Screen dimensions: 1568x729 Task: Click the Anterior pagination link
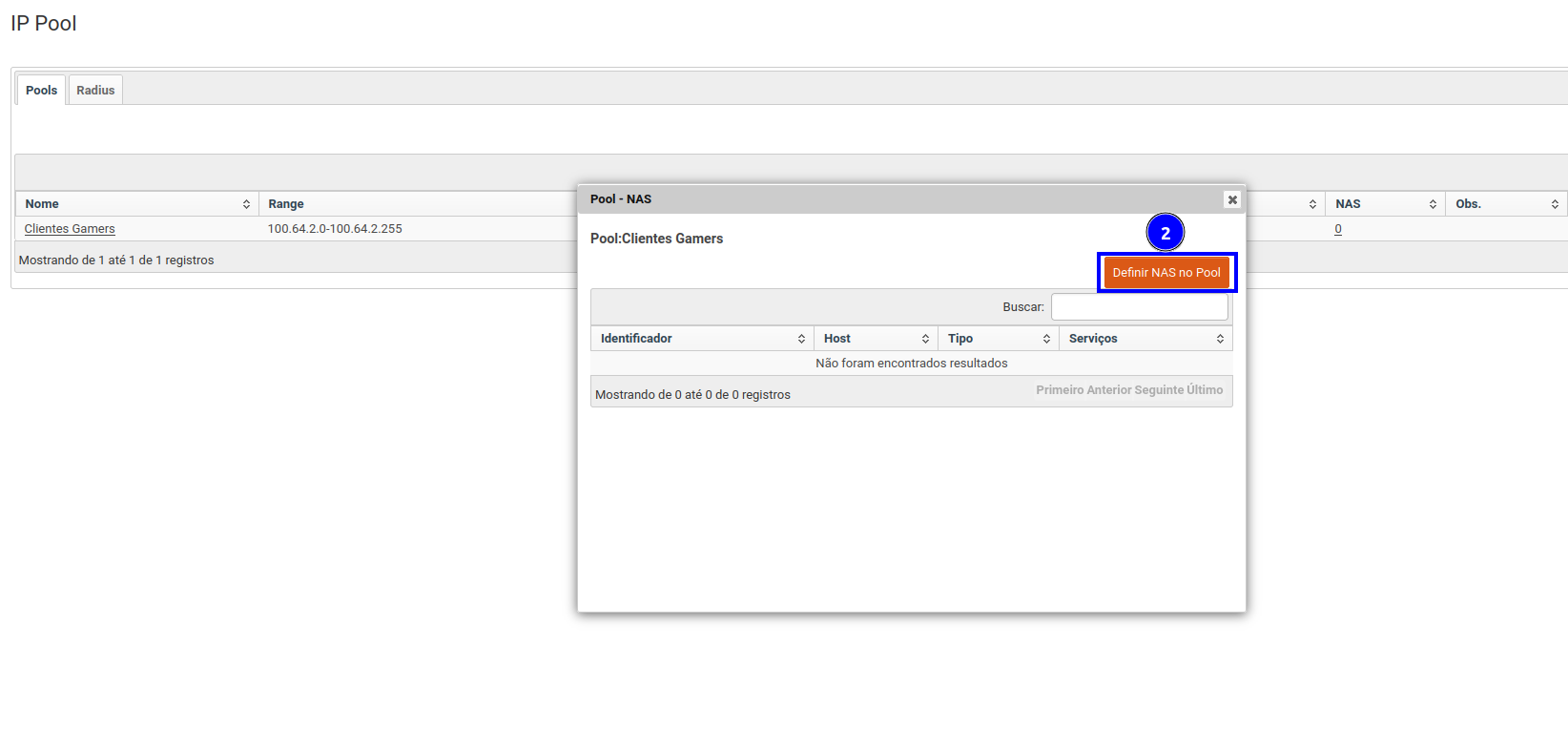[1108, 390]
